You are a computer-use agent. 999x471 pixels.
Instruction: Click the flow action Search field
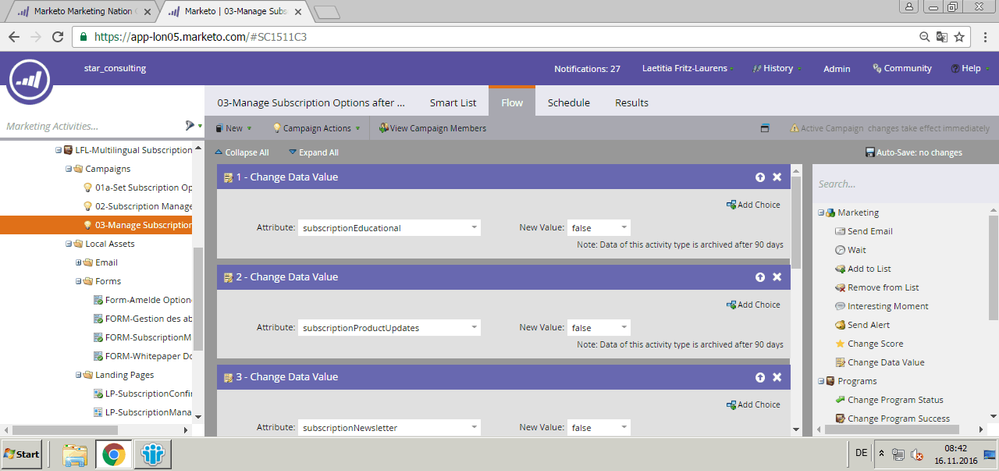pos(900,184)
